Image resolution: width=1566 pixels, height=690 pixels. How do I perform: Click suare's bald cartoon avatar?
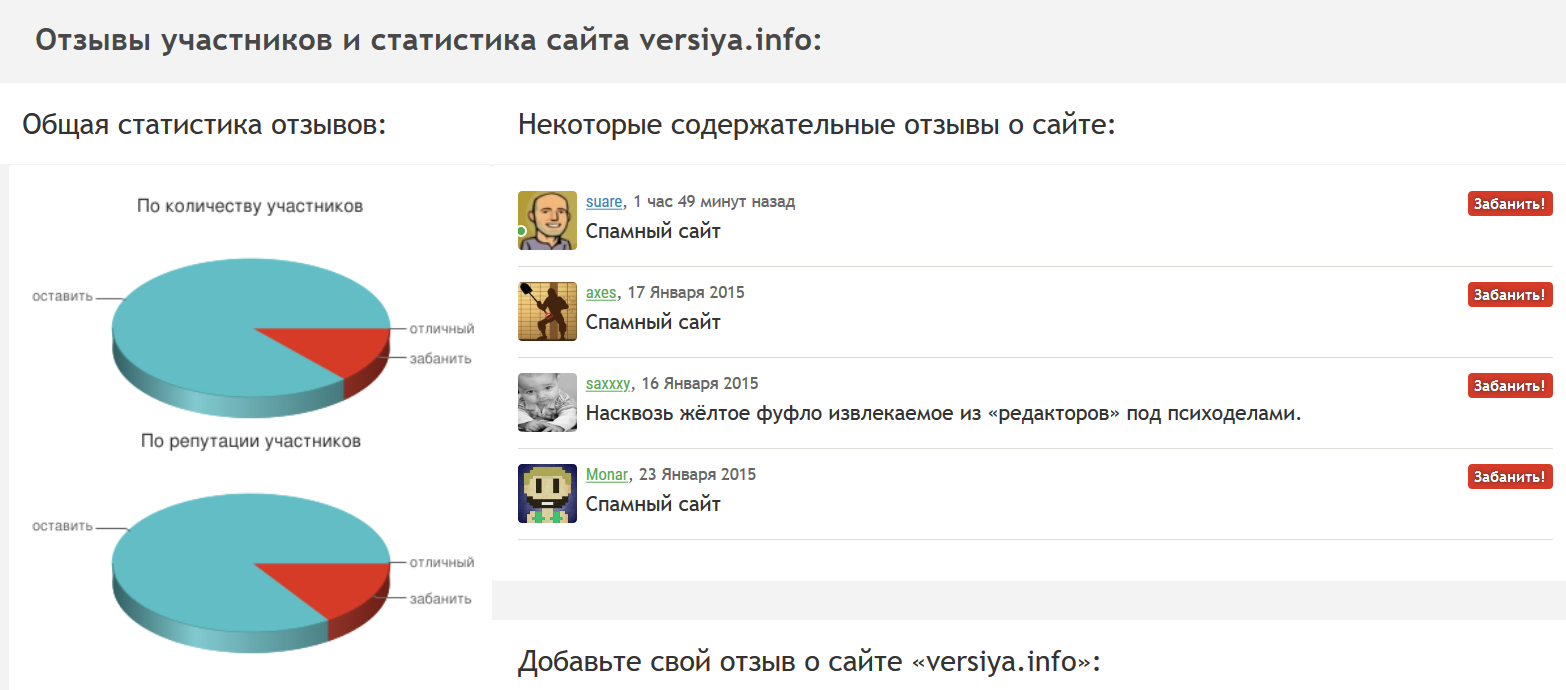click(x=547, y=221)
